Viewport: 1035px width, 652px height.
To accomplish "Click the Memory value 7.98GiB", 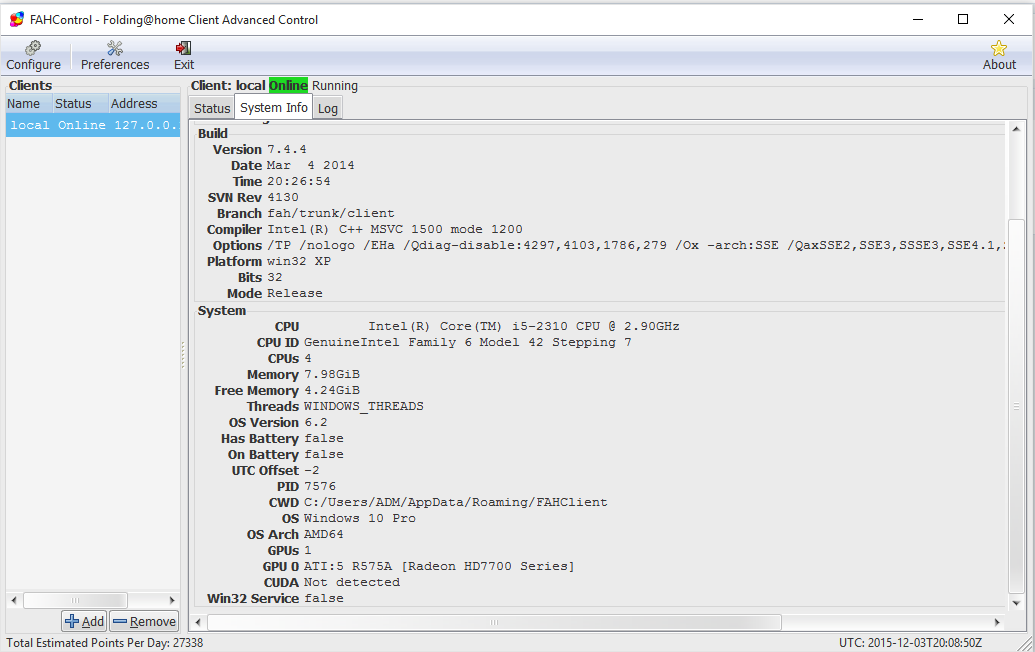I will [x=332, y=374].
